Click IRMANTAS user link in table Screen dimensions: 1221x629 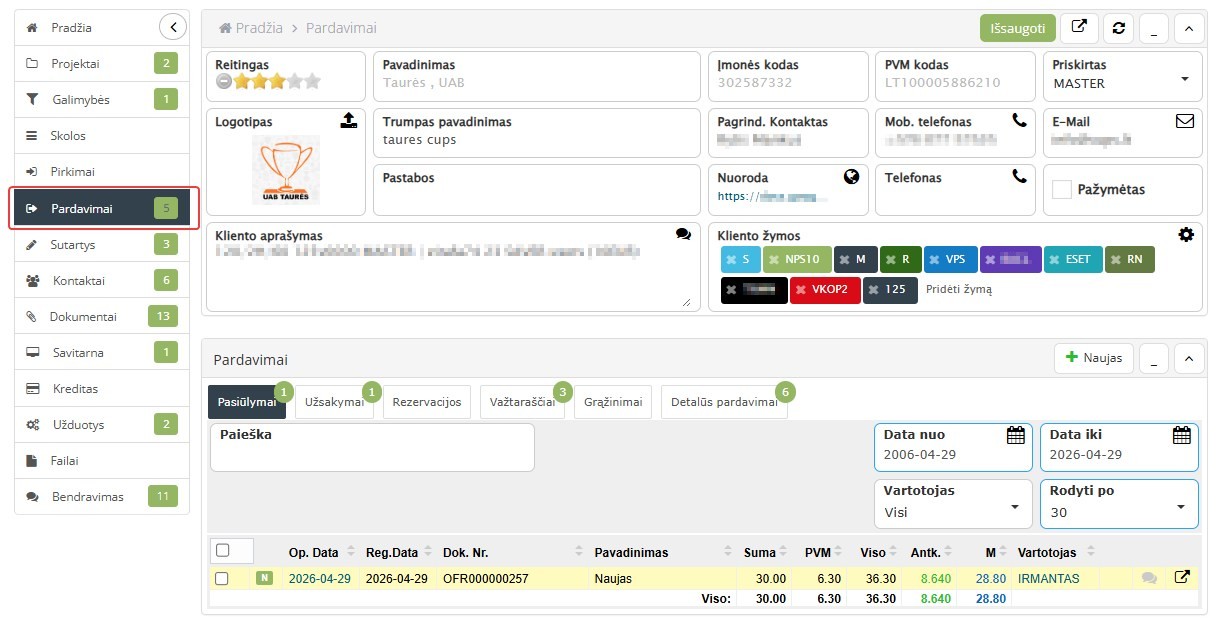pyautogui.click(x=1048, y=578)
